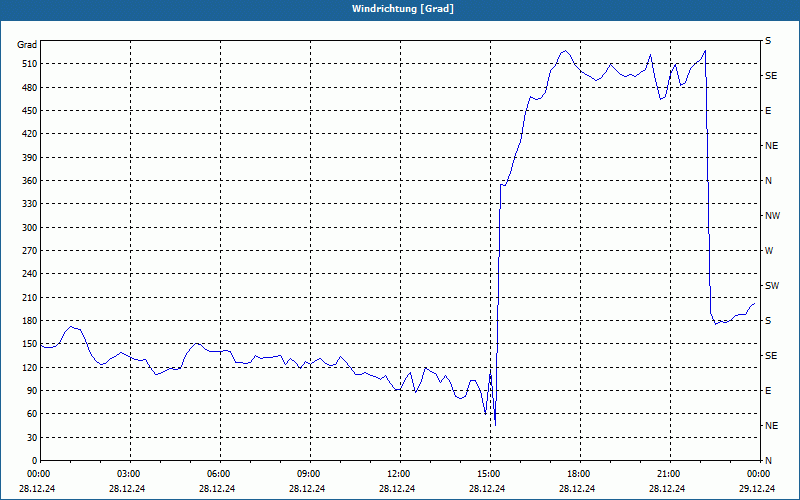This screenshot has width=800, height=500.
Task: Click the 21:00 time label
Action: click(x=668, y=474)
